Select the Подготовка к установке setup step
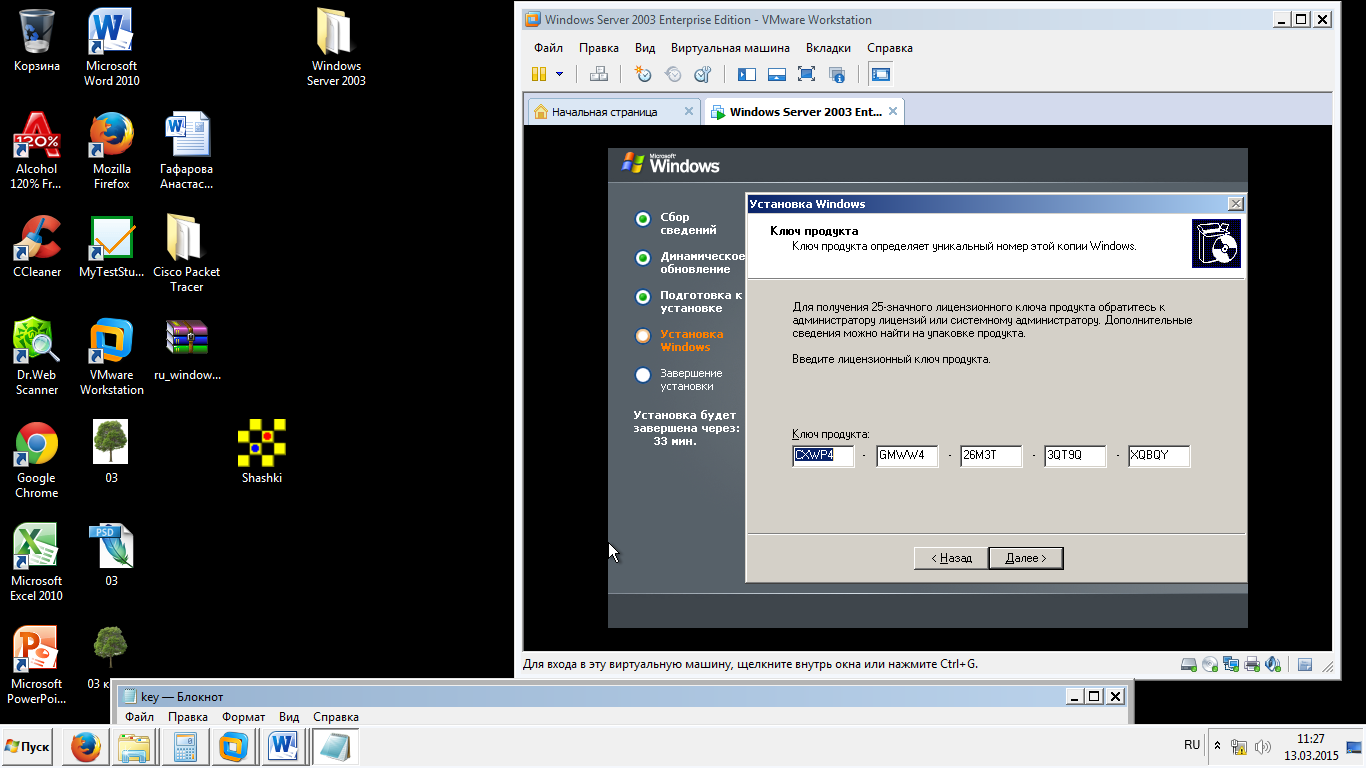 pos(690,302)
